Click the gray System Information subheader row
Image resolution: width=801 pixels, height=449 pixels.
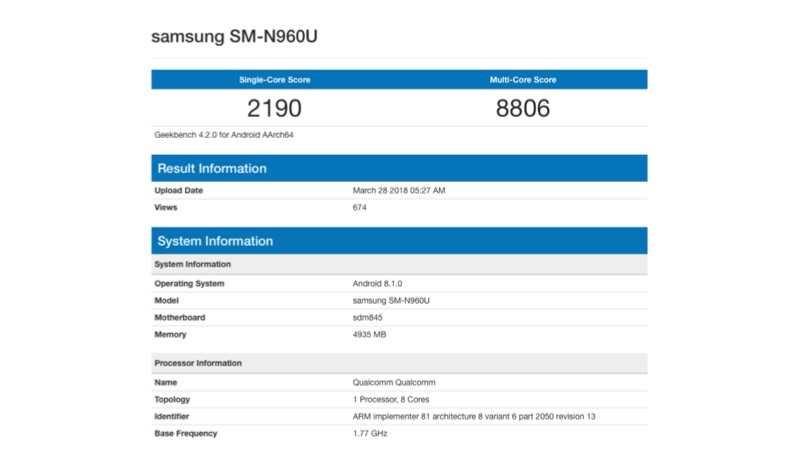pyautogui.click(x=399, y=264)
